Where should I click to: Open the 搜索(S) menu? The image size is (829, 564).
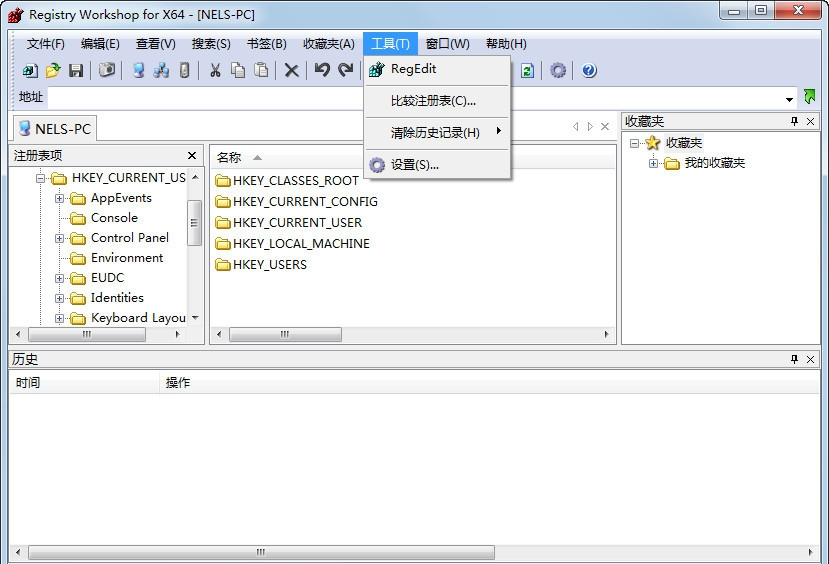pyautogui.click(x=211, y=44)
